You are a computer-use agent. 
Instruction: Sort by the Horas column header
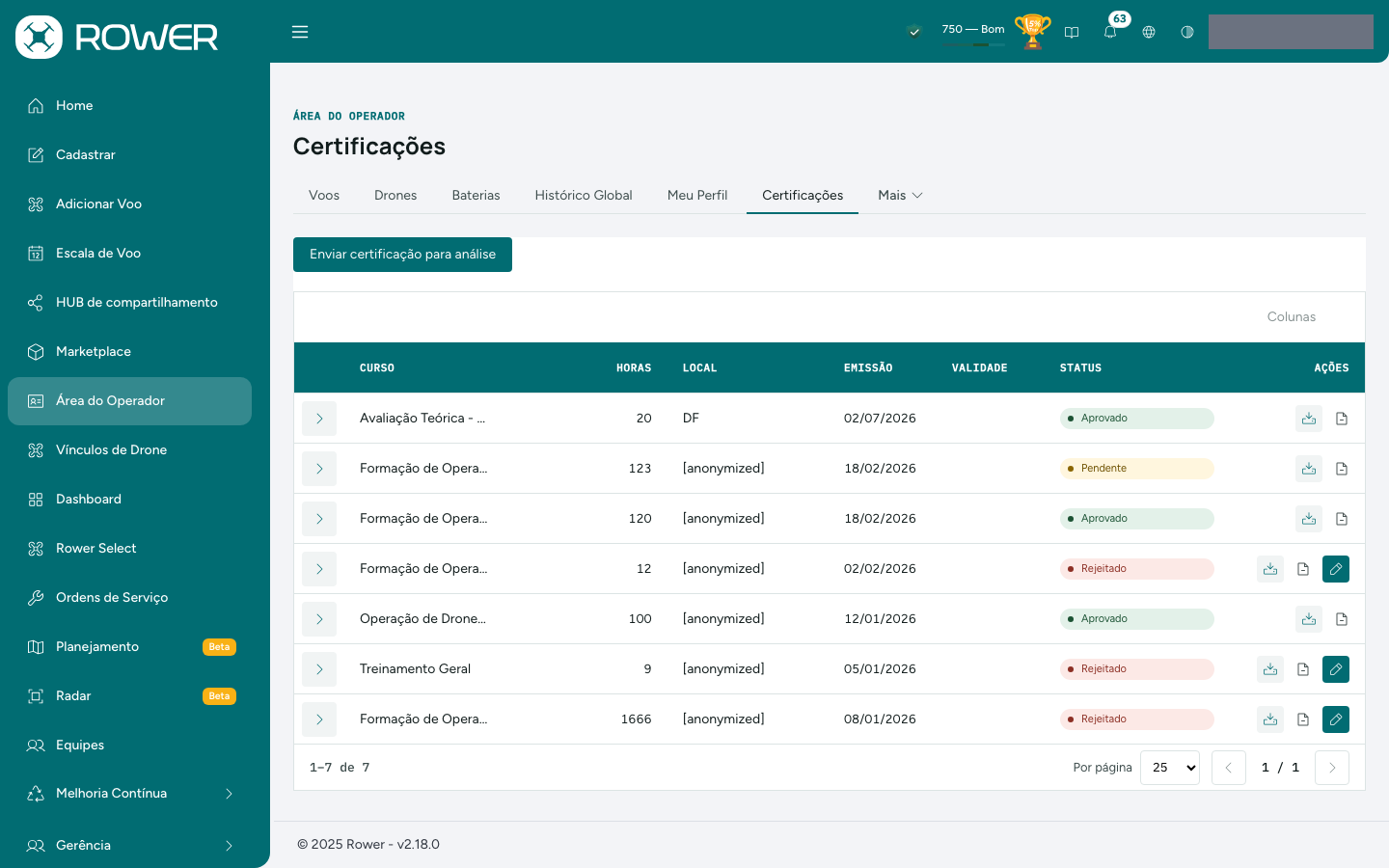[x=634, y=368]
